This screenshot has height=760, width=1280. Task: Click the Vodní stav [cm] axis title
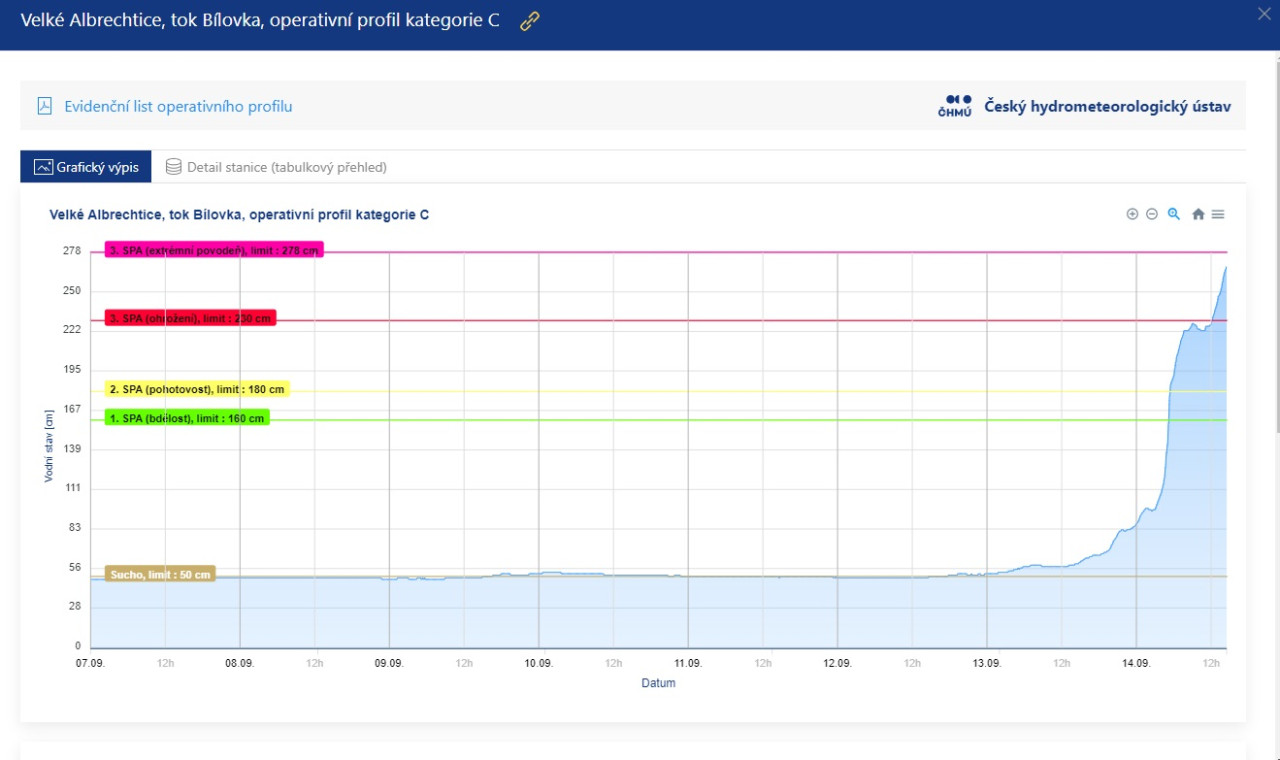pos(49,446)
